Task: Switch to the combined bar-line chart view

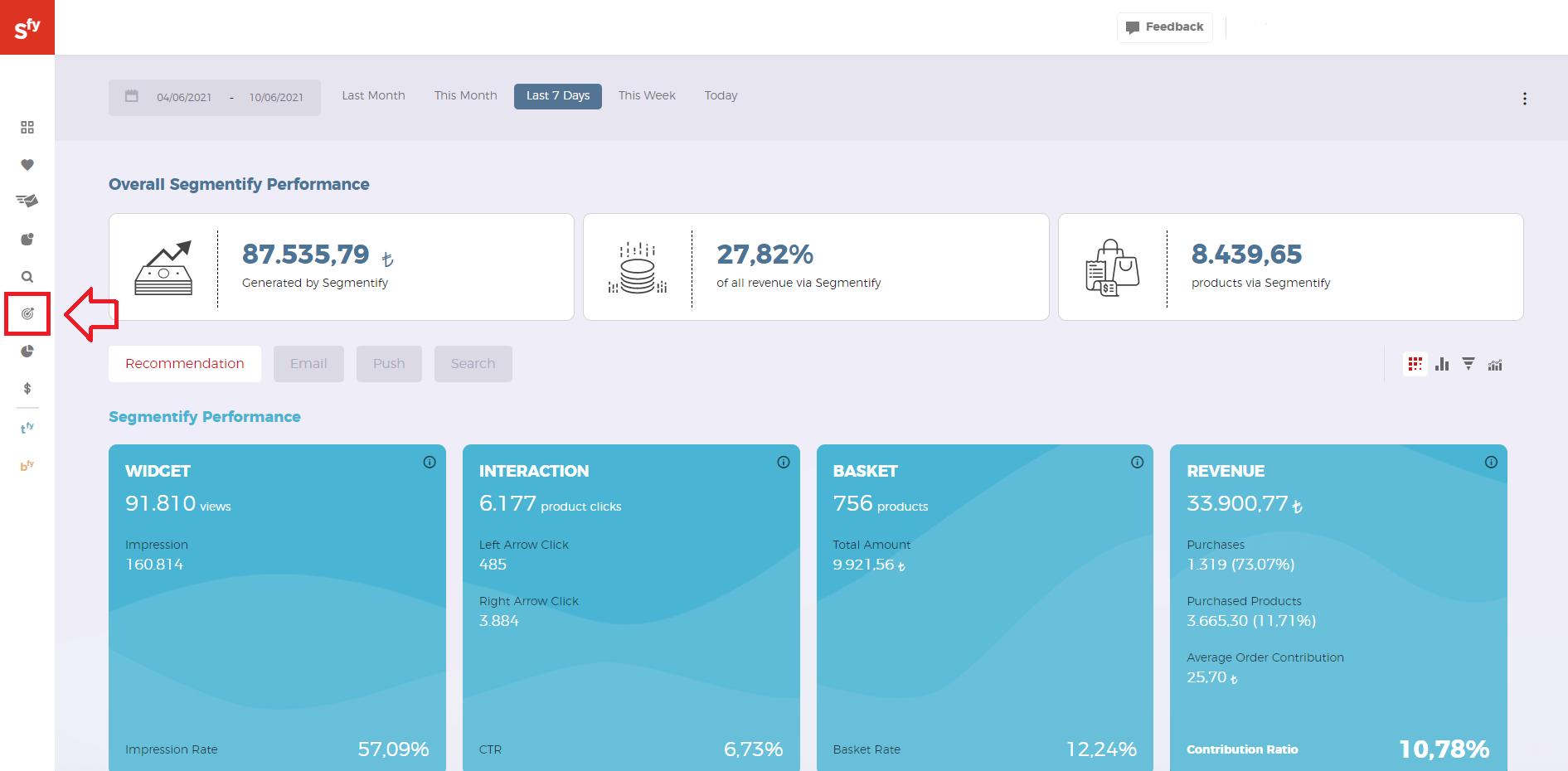Action: pyautogui.click(x=1495, y=365)
